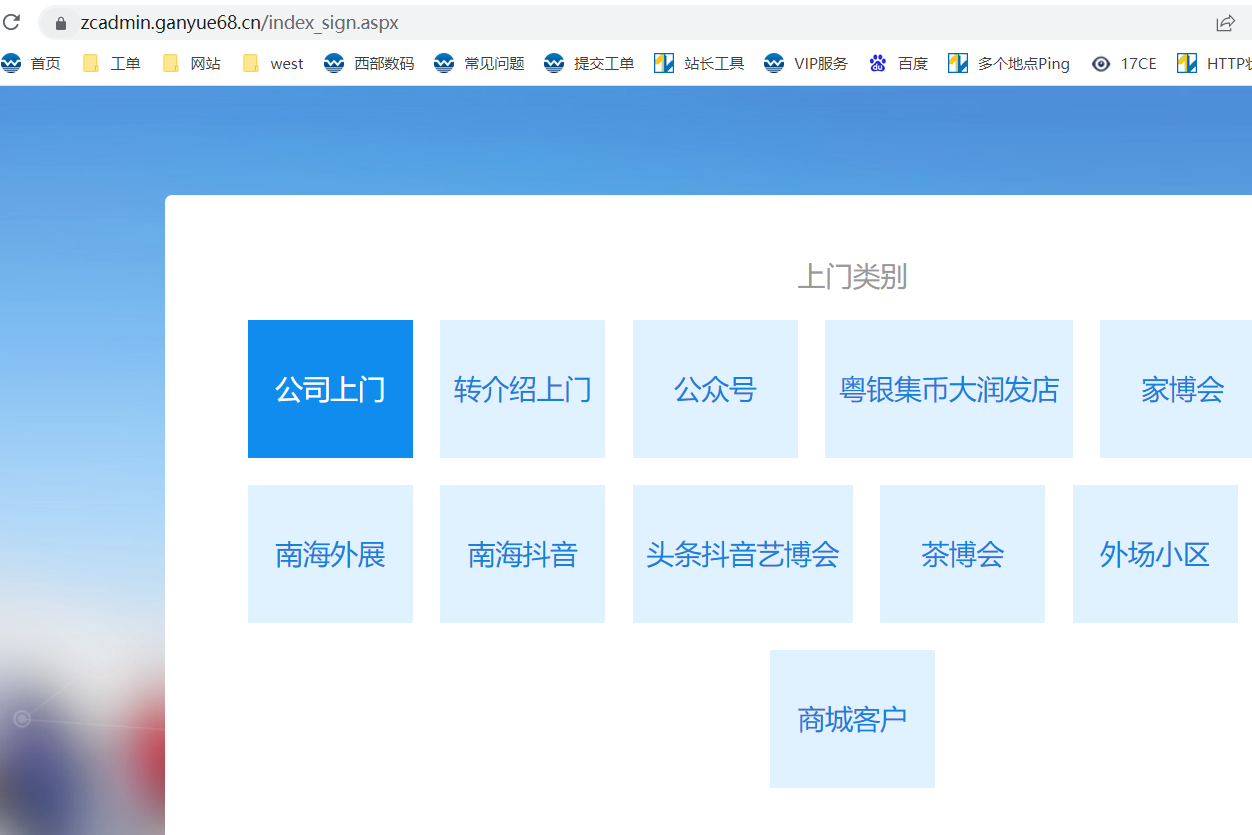Select the 转介绍上门 category tile
Screen dimensions: 1252x835
(x=522, y=389)
